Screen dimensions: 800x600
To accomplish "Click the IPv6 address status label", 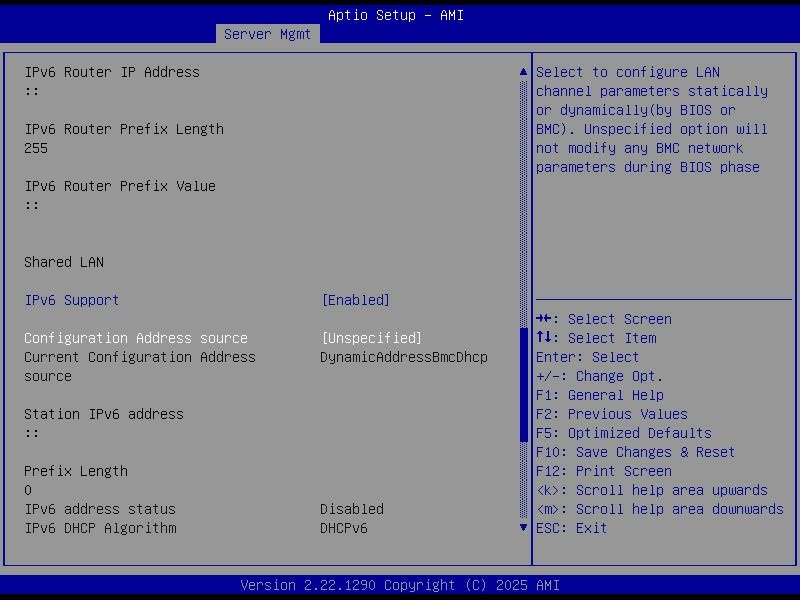I will point(100,509).
